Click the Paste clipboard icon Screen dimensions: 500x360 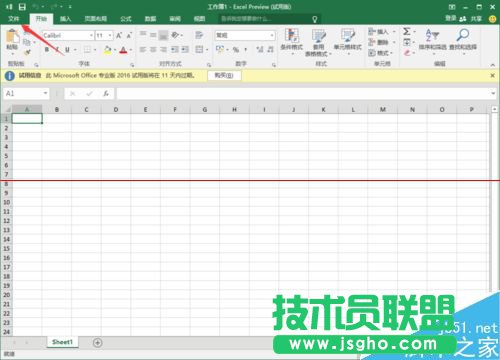click(x=12, y=37)
